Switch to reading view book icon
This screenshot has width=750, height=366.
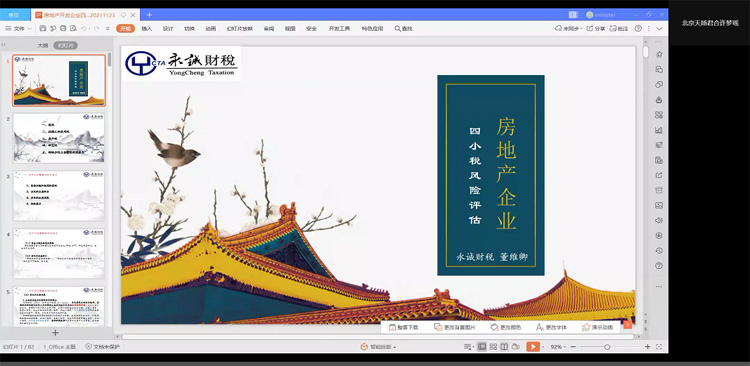[504, 346]
